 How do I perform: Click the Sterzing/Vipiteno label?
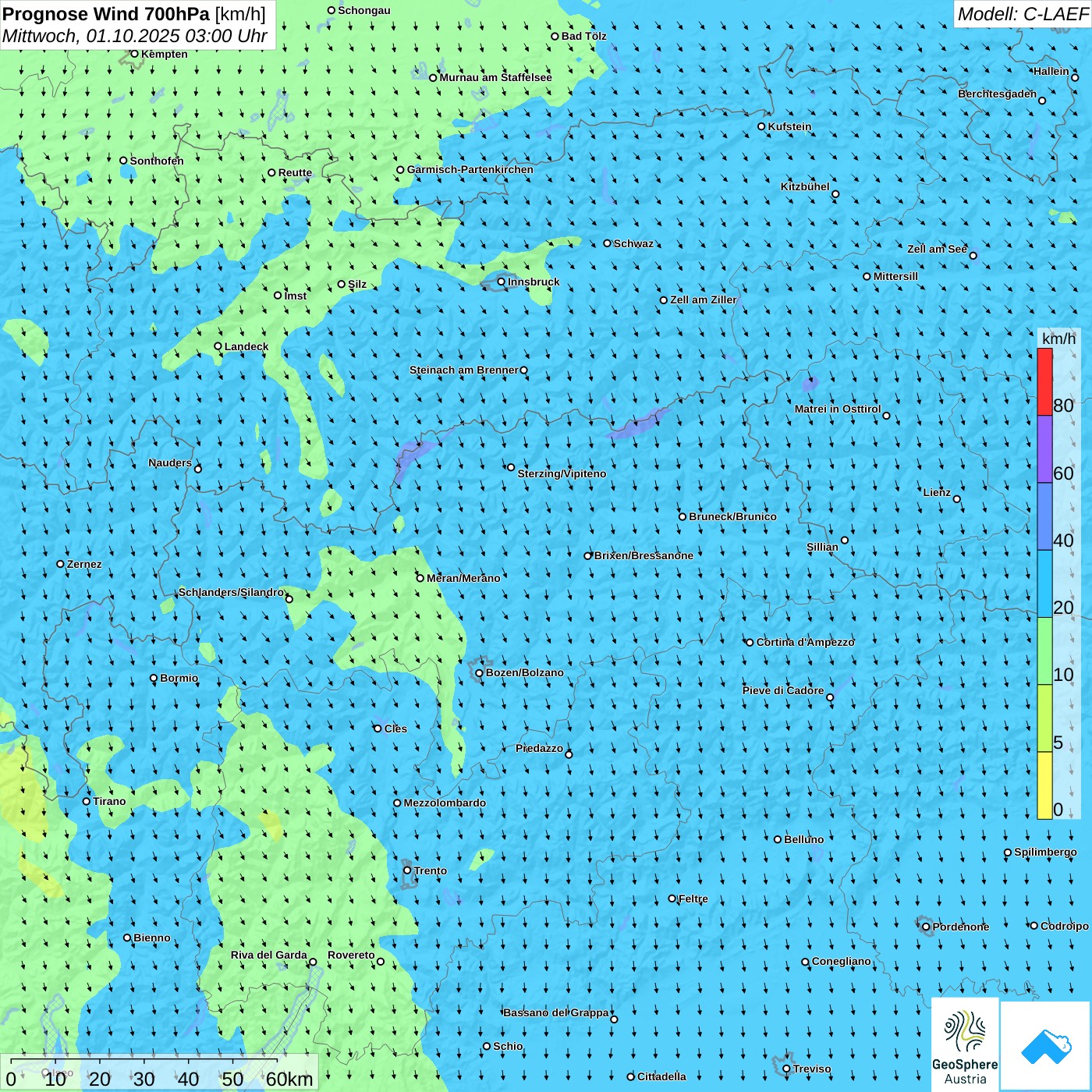click(x=562, y=473)
